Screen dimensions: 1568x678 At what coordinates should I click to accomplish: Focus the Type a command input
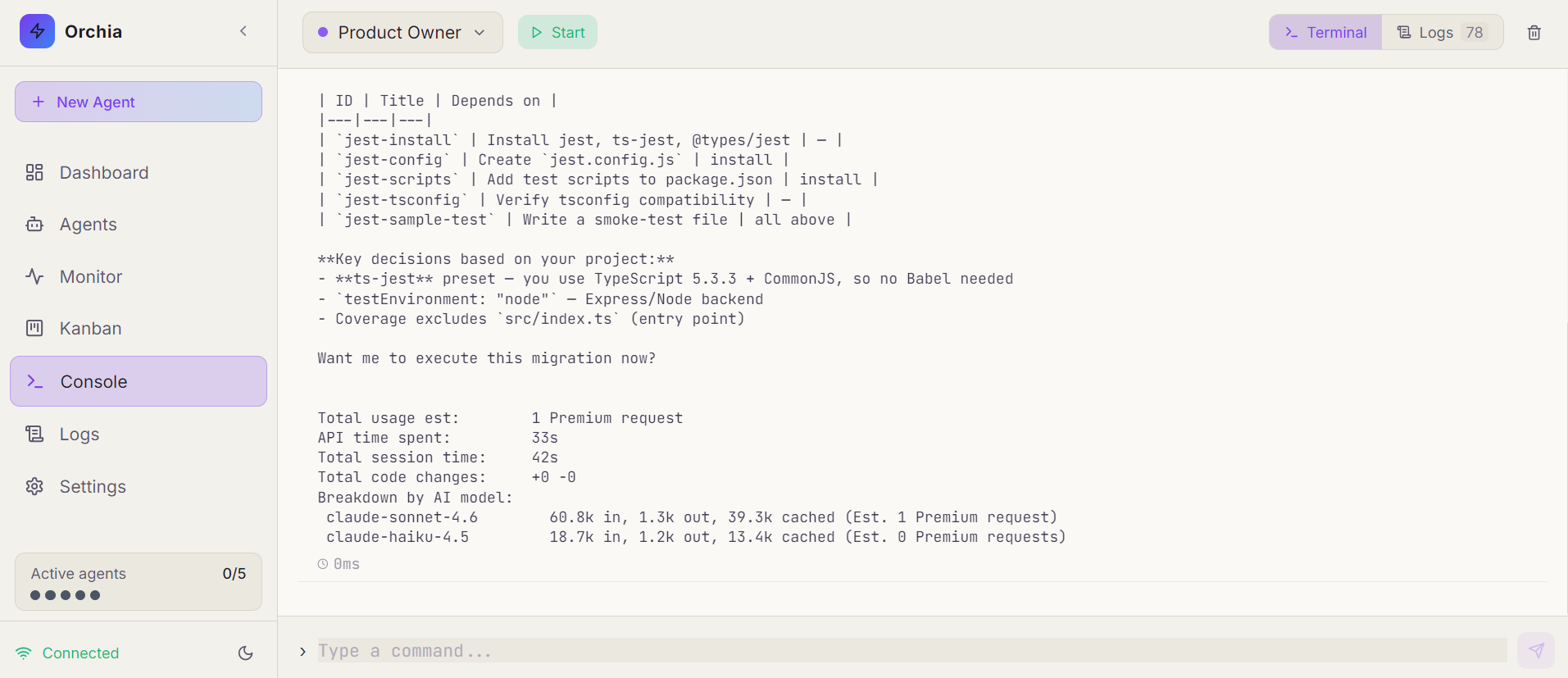[911, 651]
